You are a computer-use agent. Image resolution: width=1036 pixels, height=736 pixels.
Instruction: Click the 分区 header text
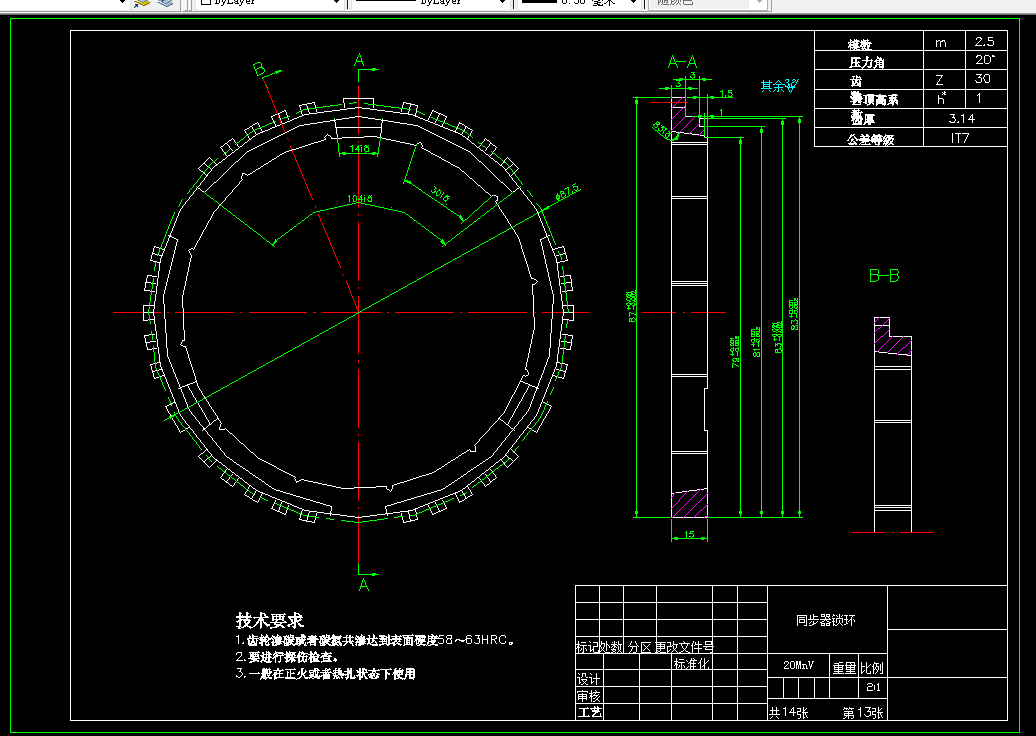[x=639, y=647]
